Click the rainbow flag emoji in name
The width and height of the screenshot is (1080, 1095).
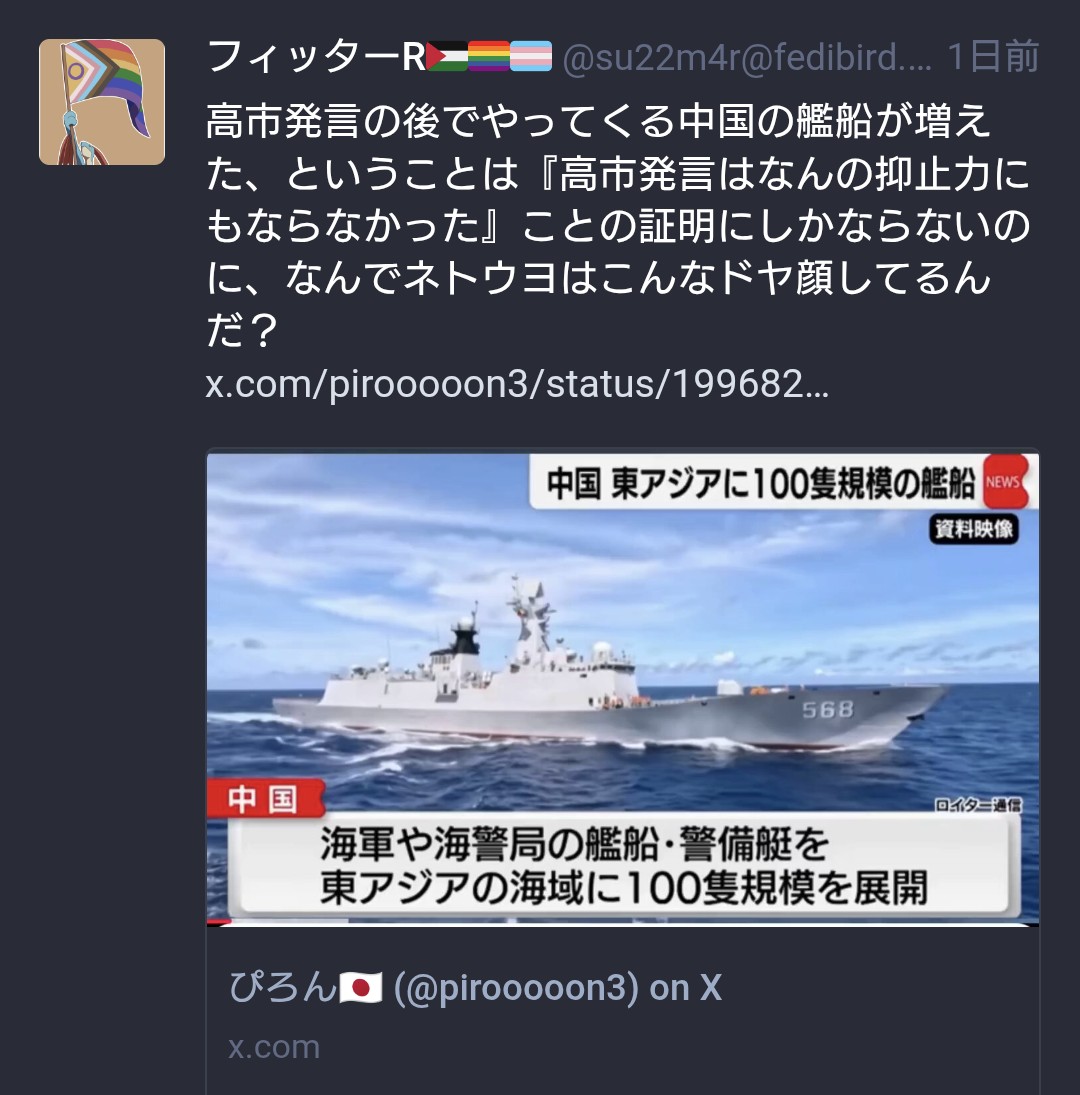tap(489, 57)
